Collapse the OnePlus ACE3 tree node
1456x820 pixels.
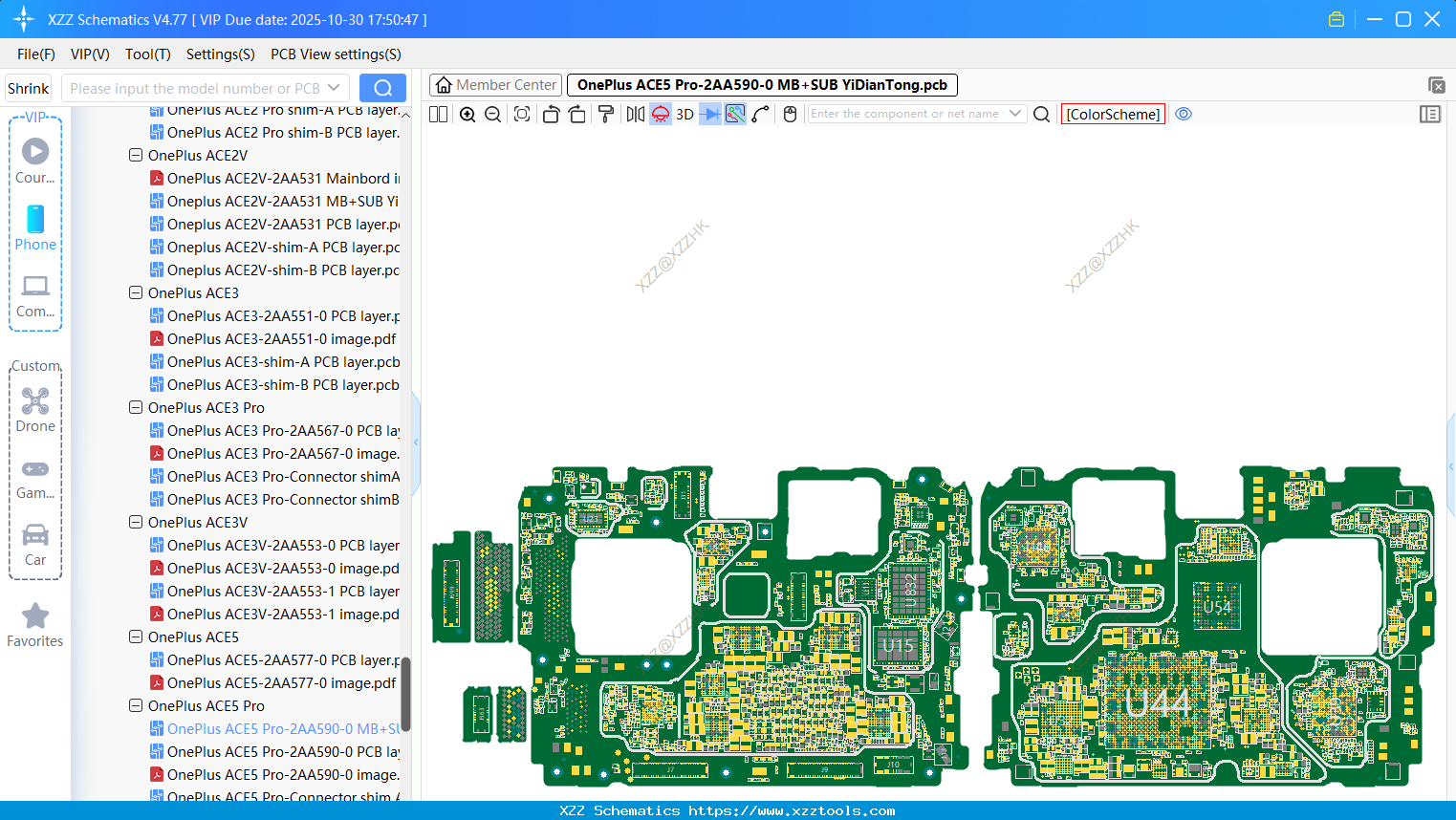tap(136, 292)
